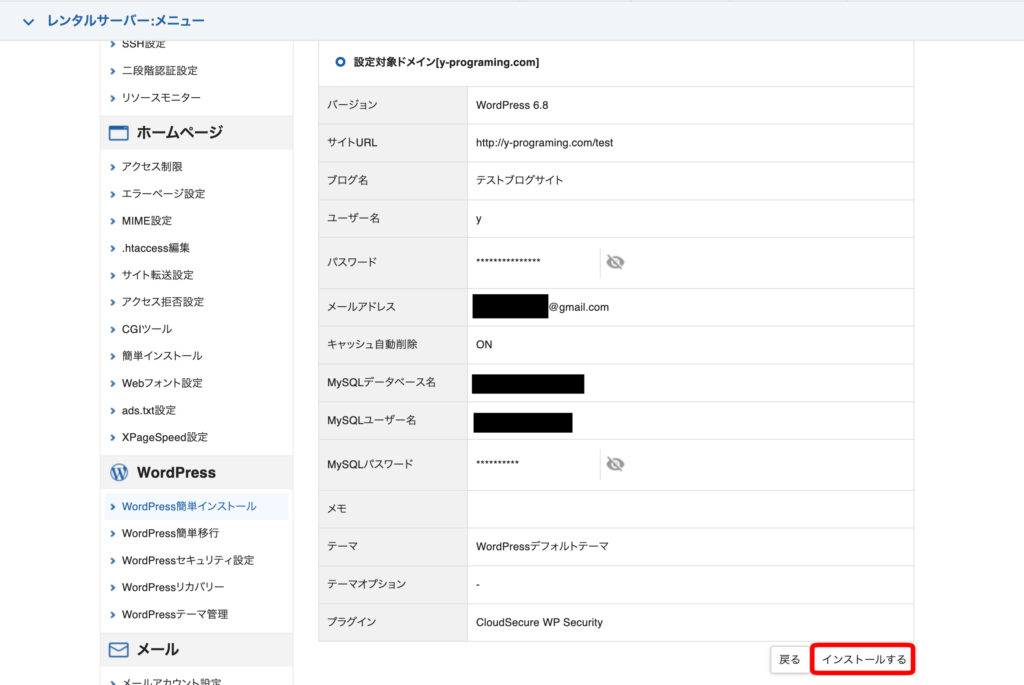Show the パスワード value with eye icon
This screenshot has width=1024, height=685.
point(615,263)
